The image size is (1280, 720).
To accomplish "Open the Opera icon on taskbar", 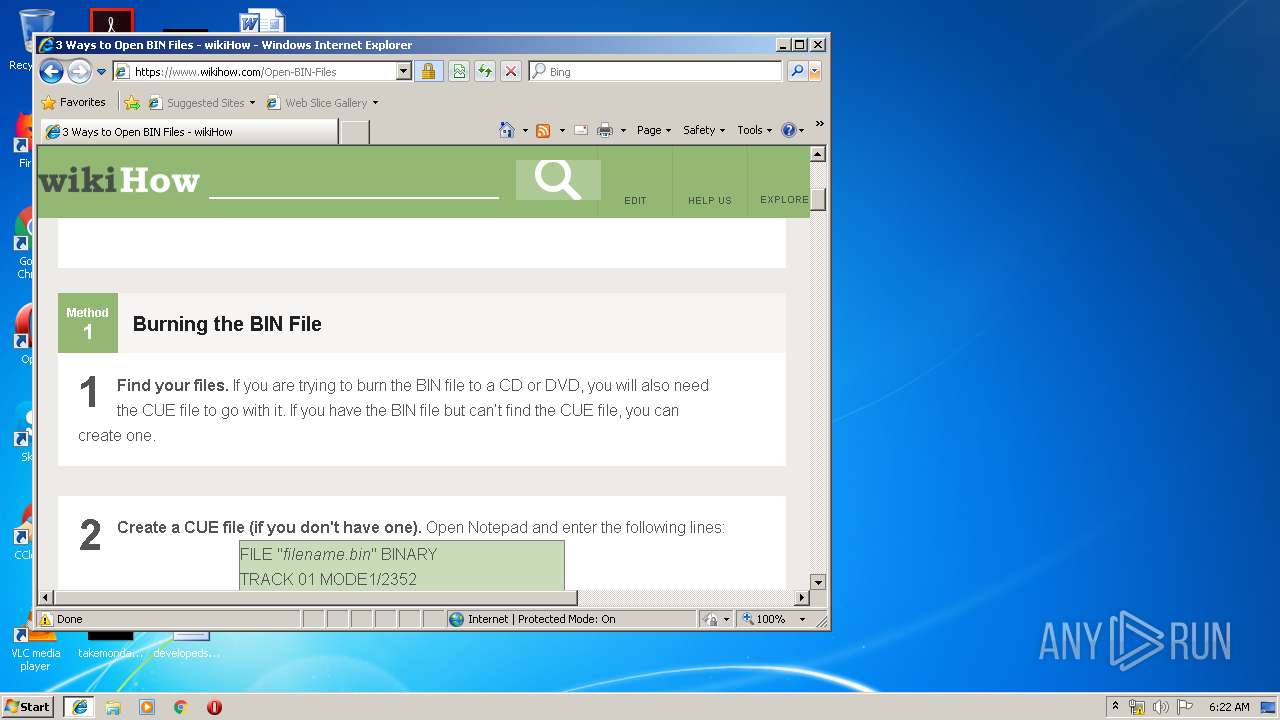I will [214, 707].
